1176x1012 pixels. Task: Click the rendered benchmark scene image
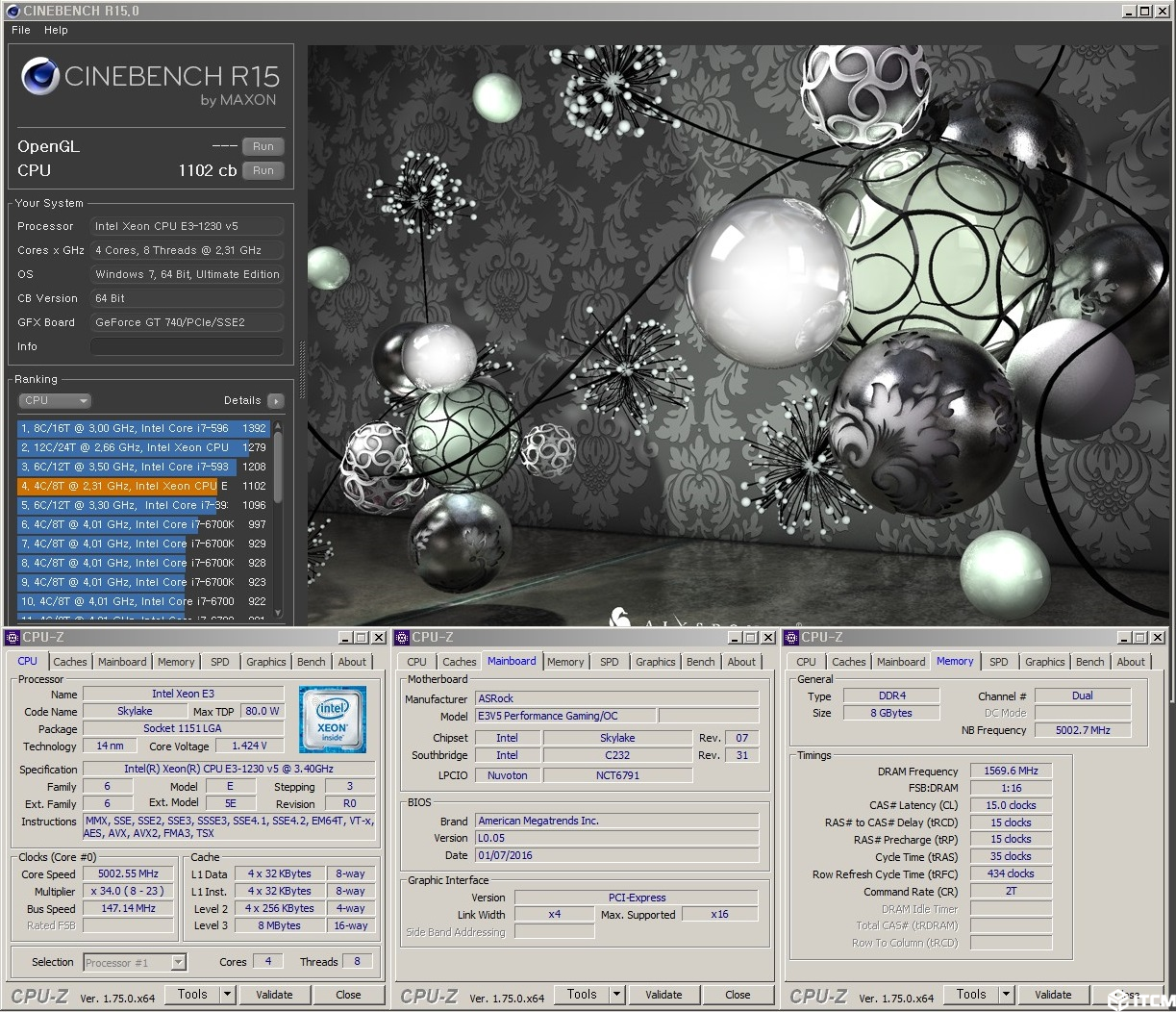tap(738, 335)
